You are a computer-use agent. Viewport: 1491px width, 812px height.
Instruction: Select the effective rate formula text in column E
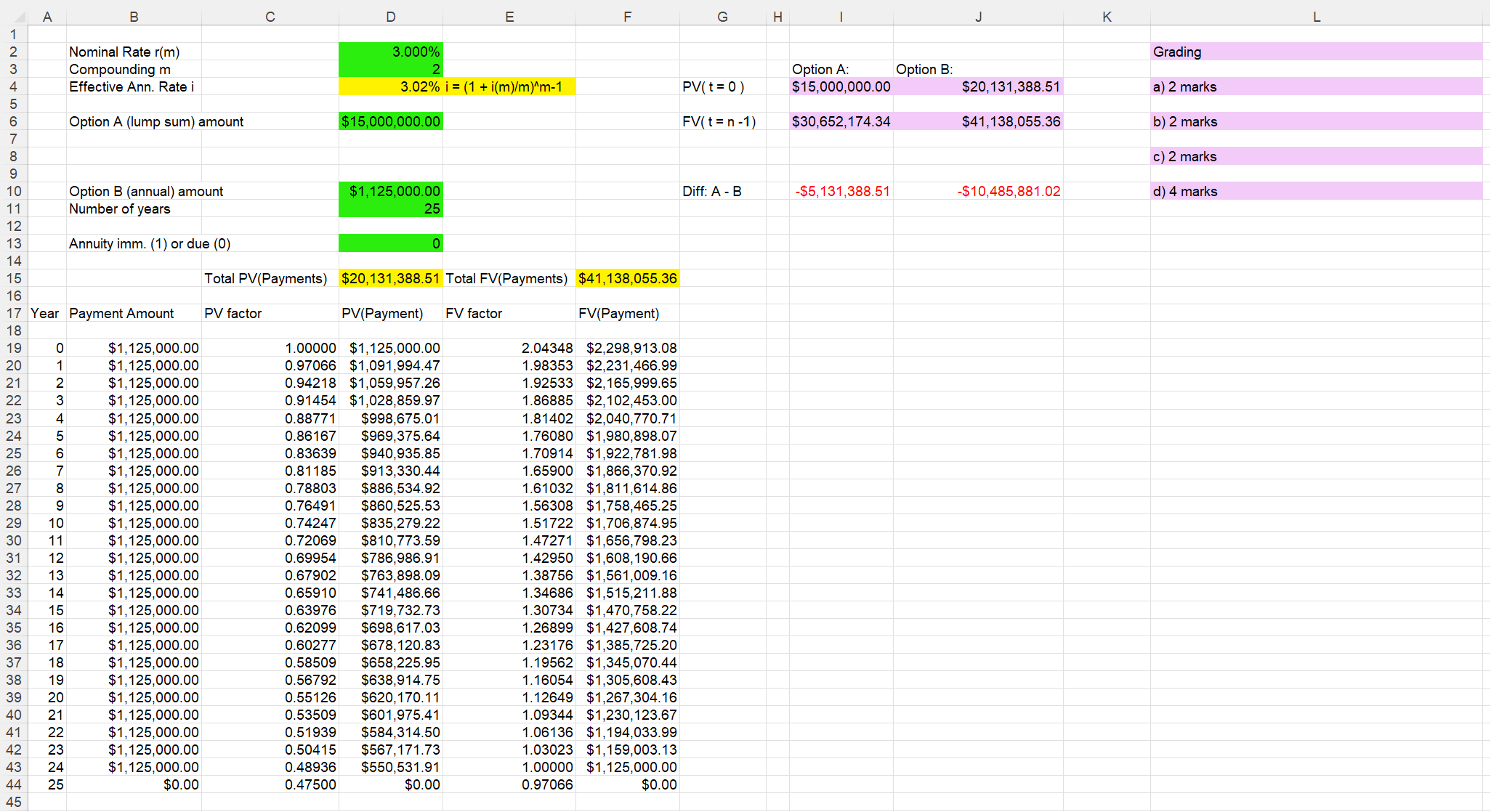pyautogui.click(x=504, y=86)
